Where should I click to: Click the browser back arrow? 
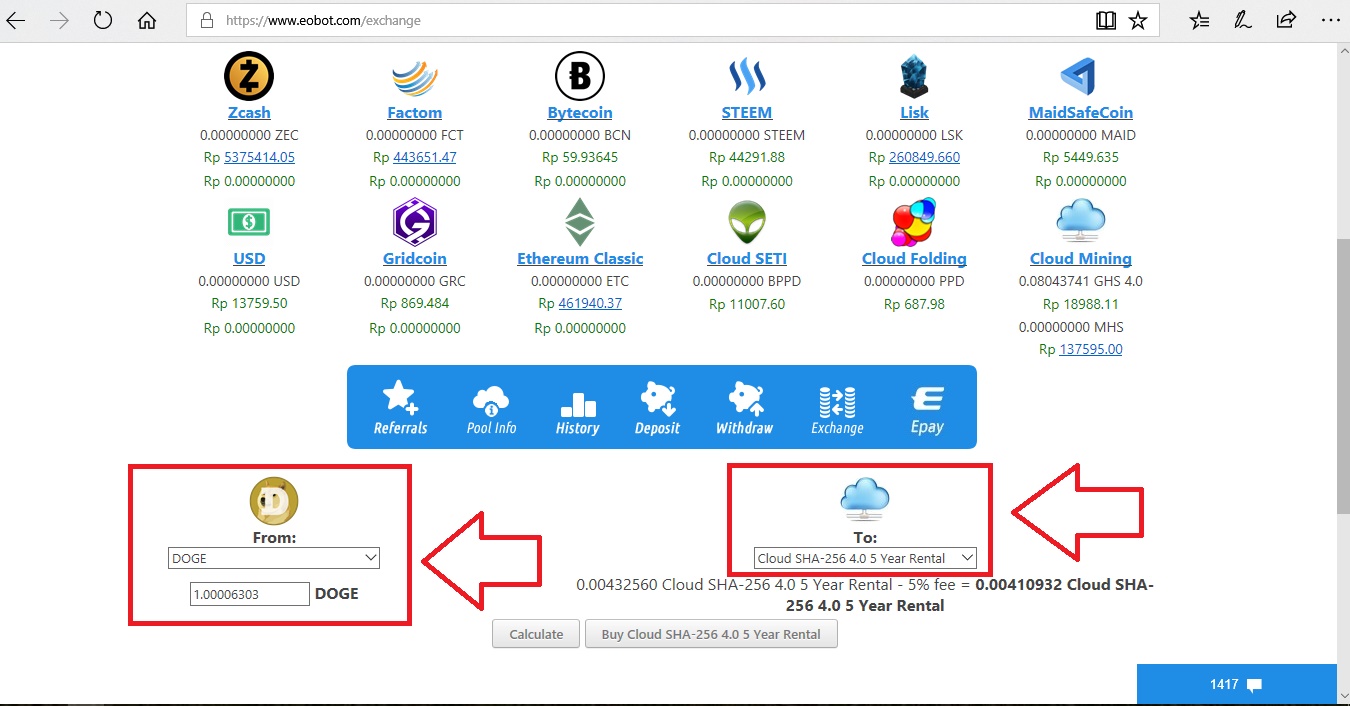17,20
